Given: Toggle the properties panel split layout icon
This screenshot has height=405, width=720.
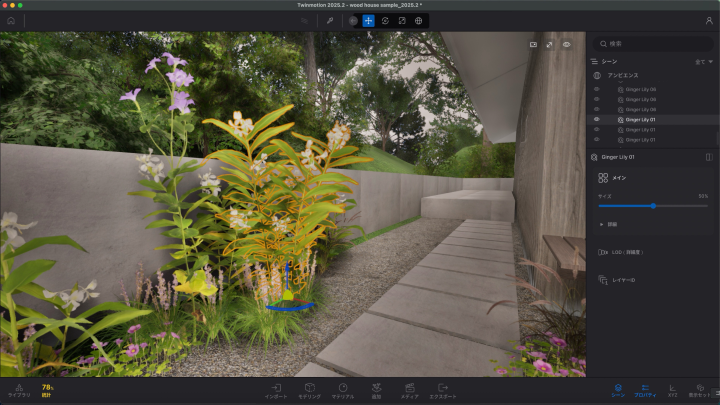Looking at the screenshot, I should [709, 157].
